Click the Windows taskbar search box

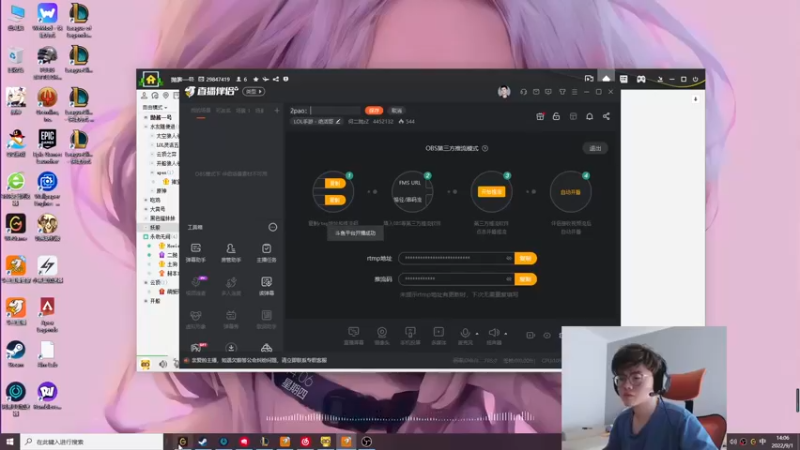point(92,441)
